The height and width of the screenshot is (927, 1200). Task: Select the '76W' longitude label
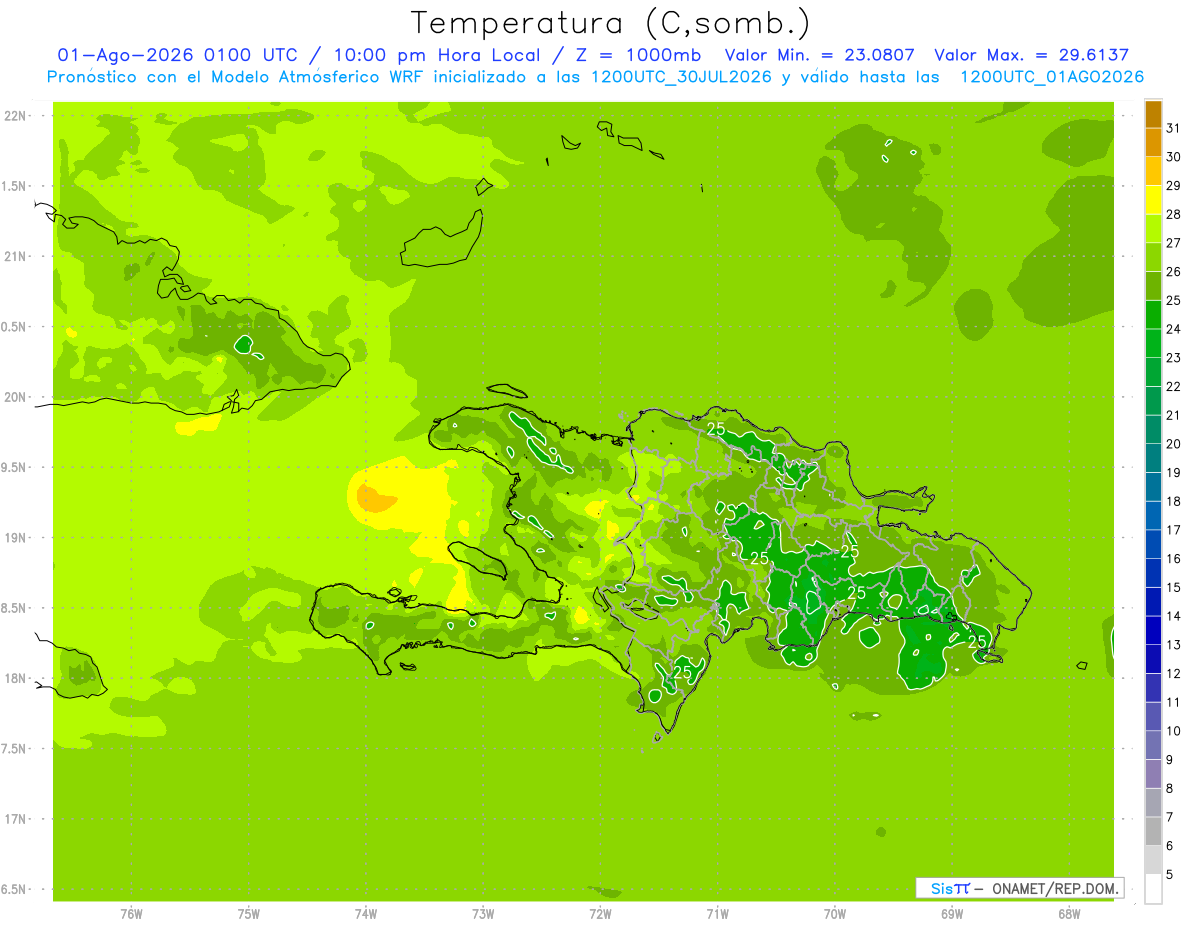(131, 914)
